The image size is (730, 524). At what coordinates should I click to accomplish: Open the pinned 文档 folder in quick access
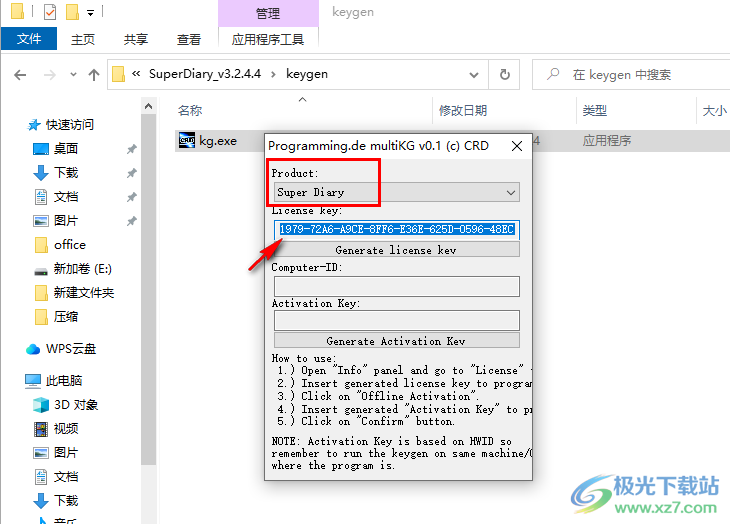[66, 197]
